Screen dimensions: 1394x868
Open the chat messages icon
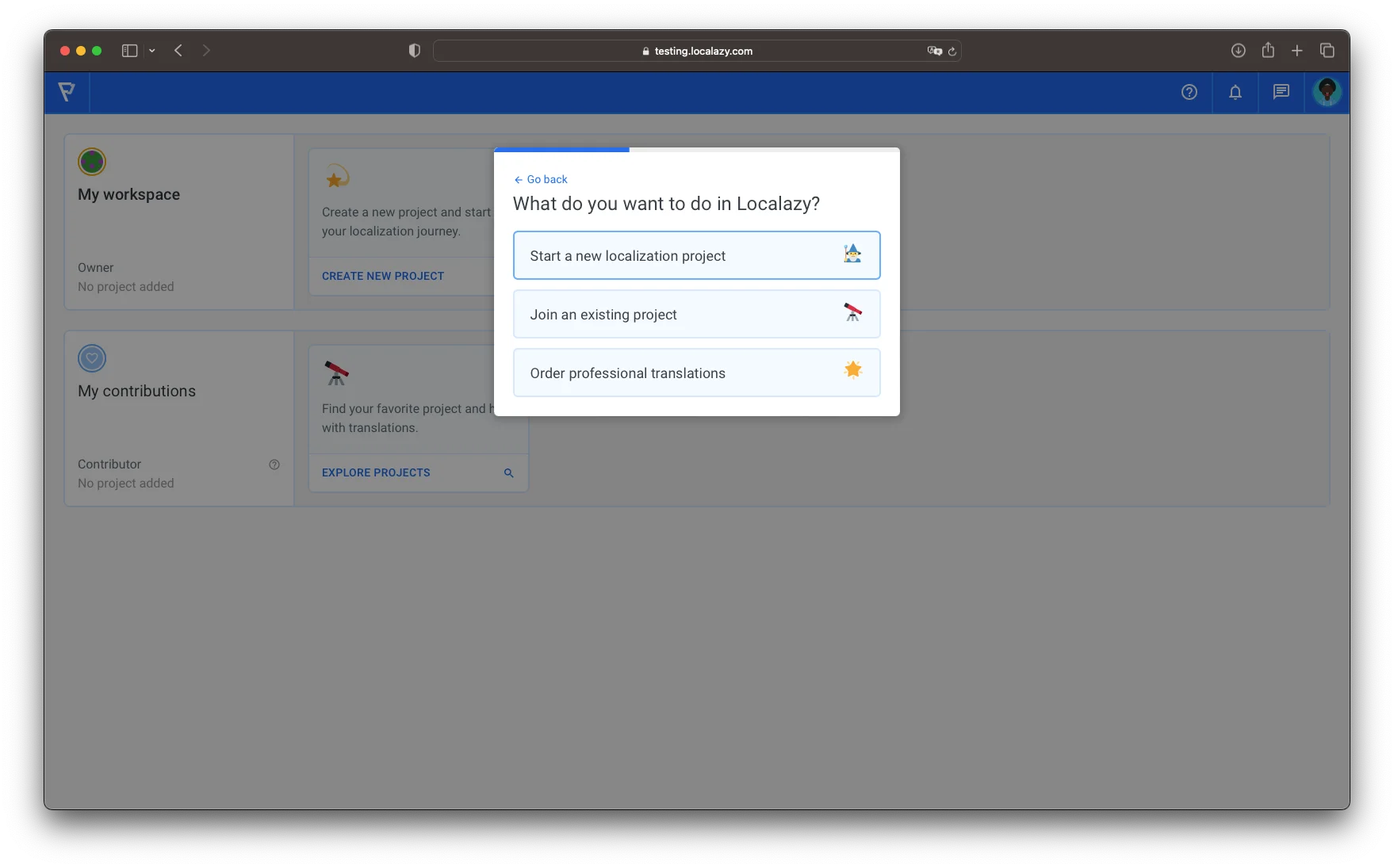[1281, 92]
